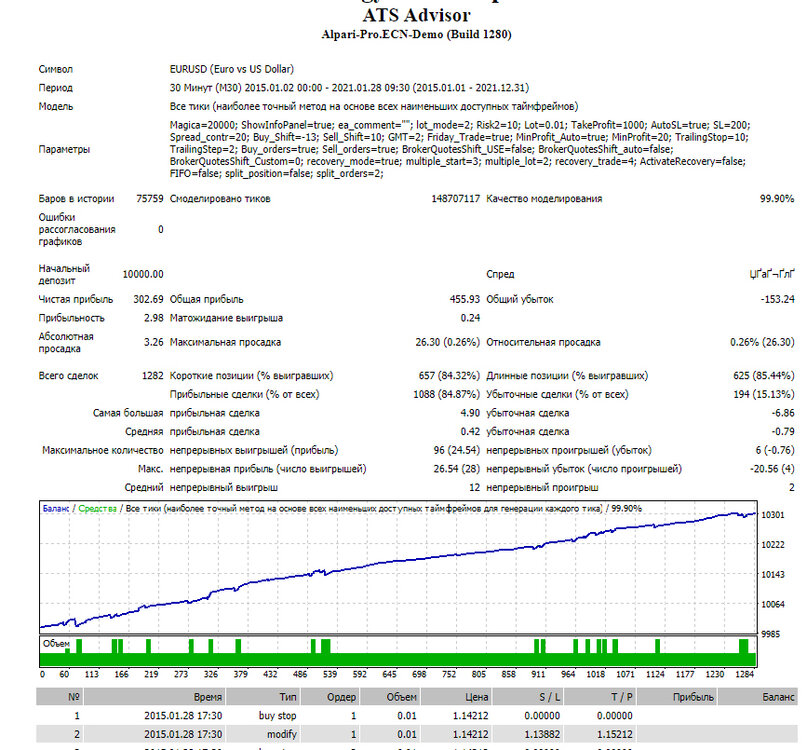Click the 'Матожидание выигрыша' label
This screenshot has width=807, height=750.
(226, 318)
